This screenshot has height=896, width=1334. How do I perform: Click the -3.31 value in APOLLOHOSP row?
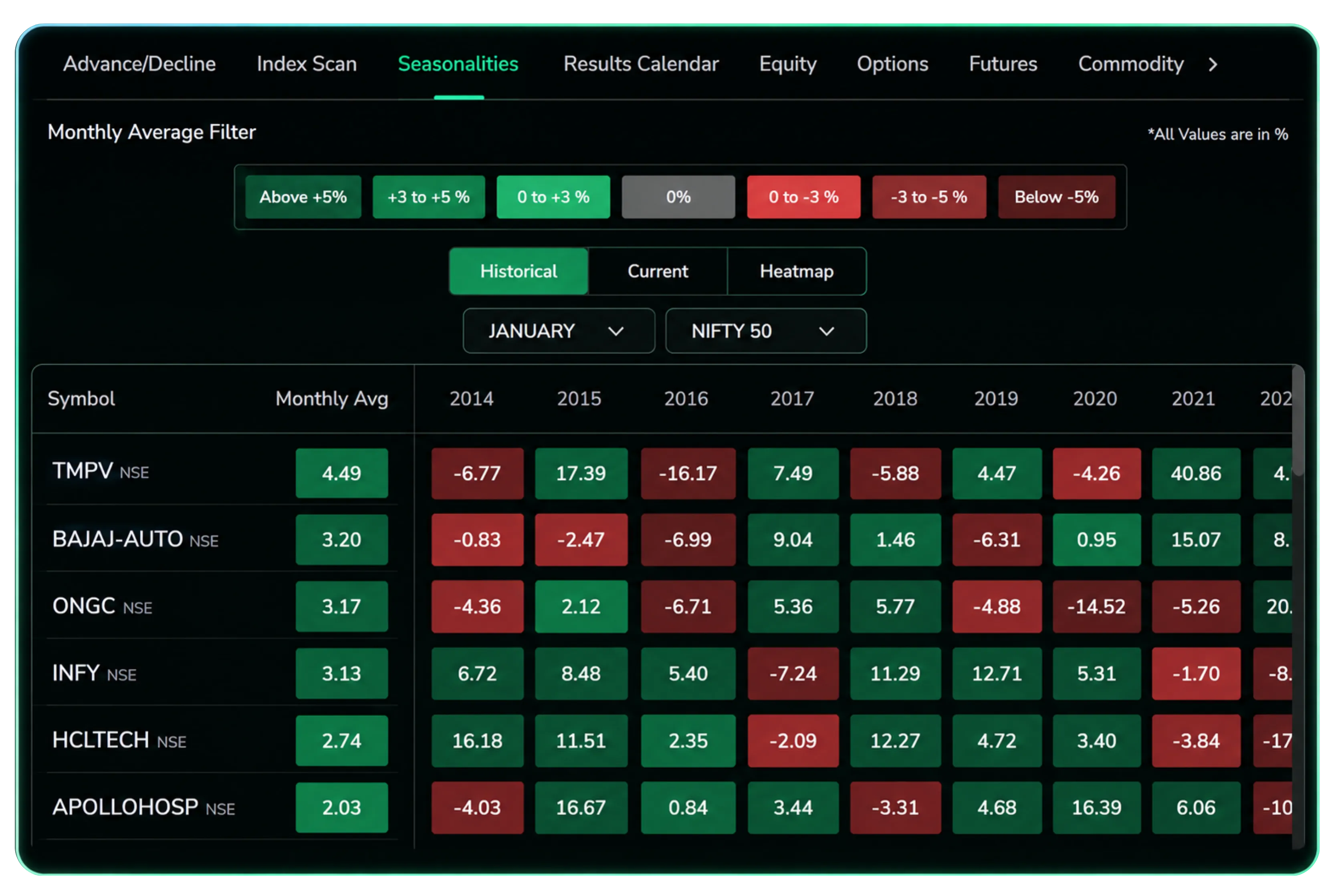tap(895, 807)
